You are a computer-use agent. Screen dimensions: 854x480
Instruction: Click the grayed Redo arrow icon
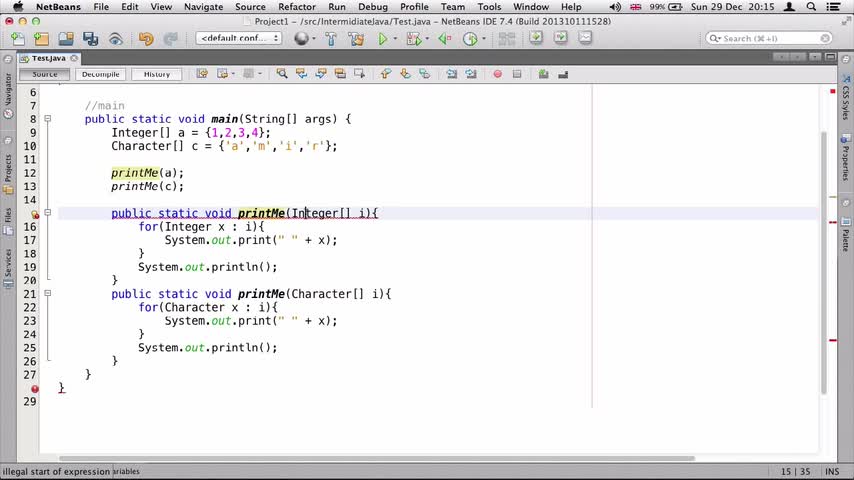[x=170, y=39]
